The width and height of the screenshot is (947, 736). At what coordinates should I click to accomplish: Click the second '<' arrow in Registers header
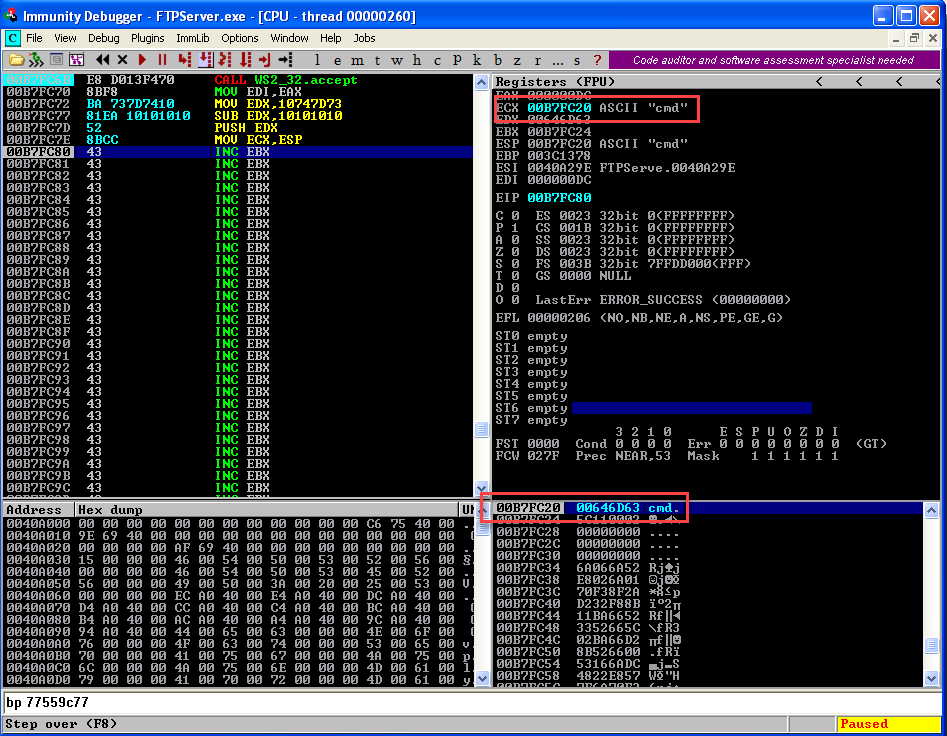pyautogui.click(x=859, y=82)
